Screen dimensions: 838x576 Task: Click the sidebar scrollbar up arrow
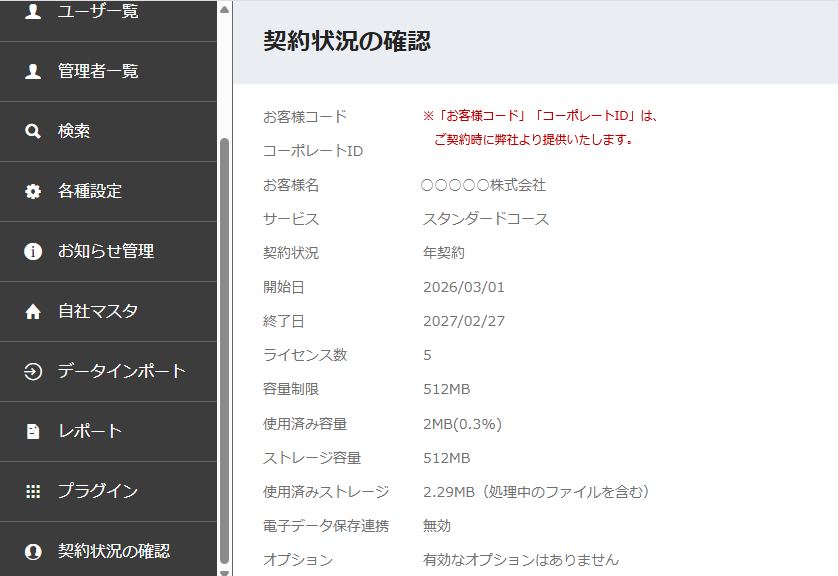[x=224, y=9]
